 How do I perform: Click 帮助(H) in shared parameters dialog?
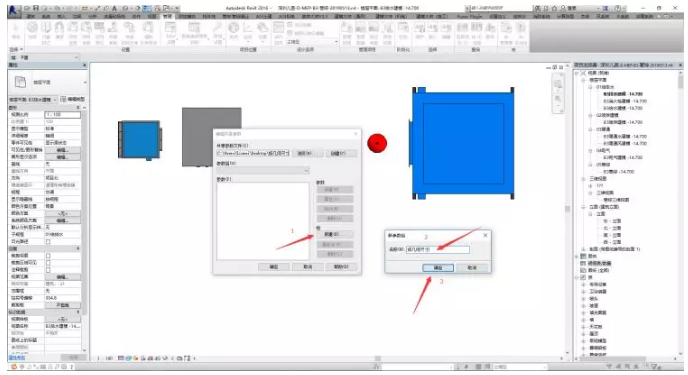click(x=341, y=267)
